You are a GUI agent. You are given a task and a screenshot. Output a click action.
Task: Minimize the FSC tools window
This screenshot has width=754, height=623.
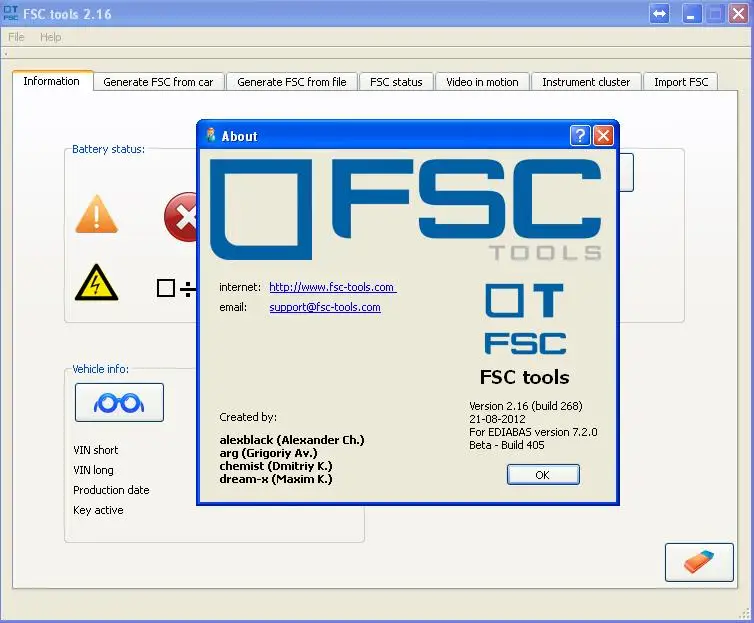pos(691,13)
